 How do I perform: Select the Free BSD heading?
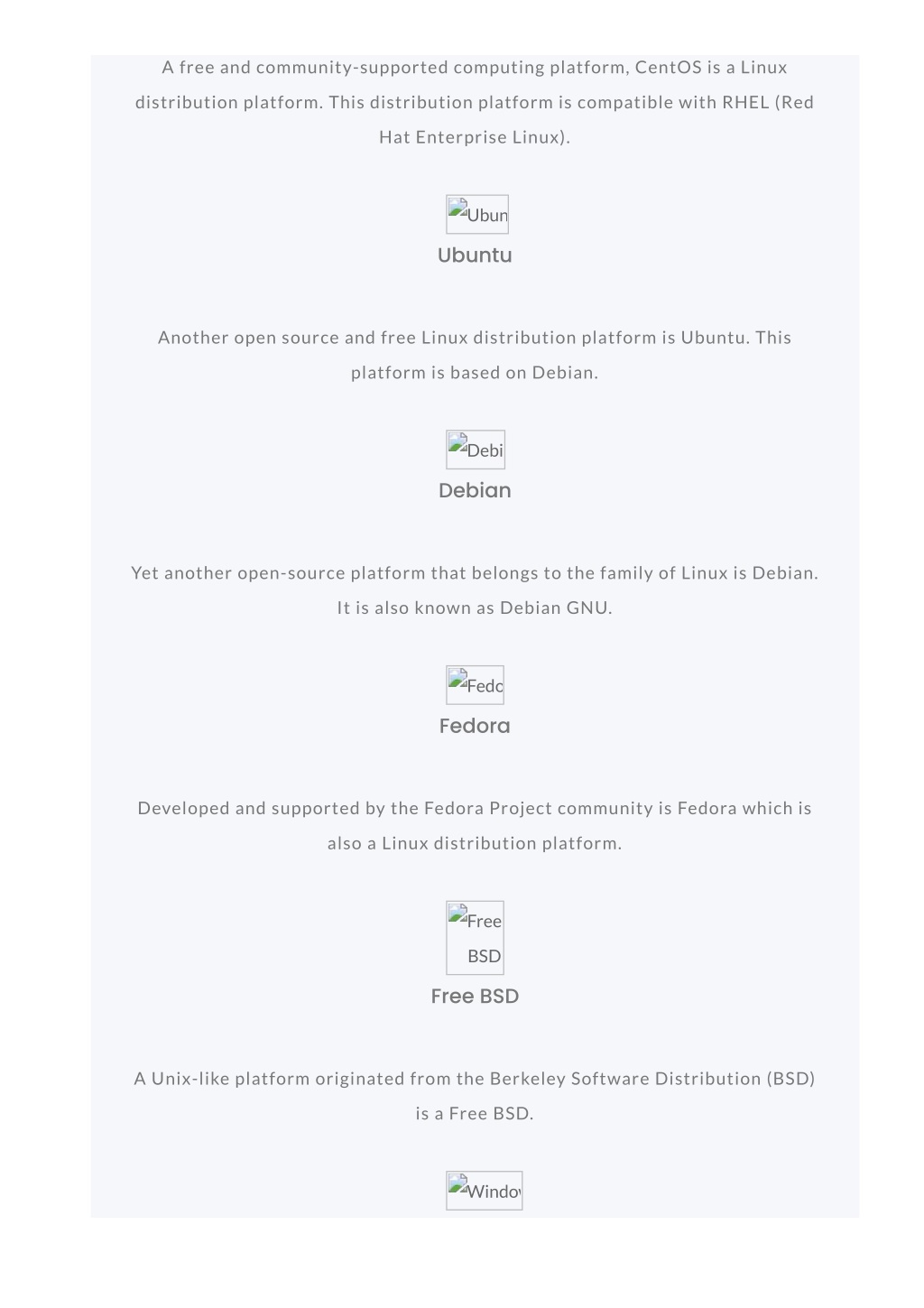tap(475, 997)
